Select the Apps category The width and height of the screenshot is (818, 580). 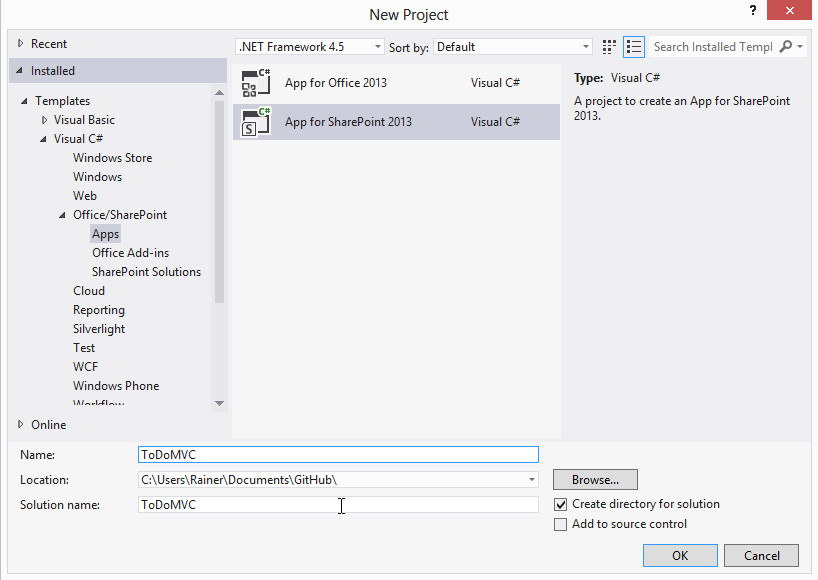tap(105, 234)
